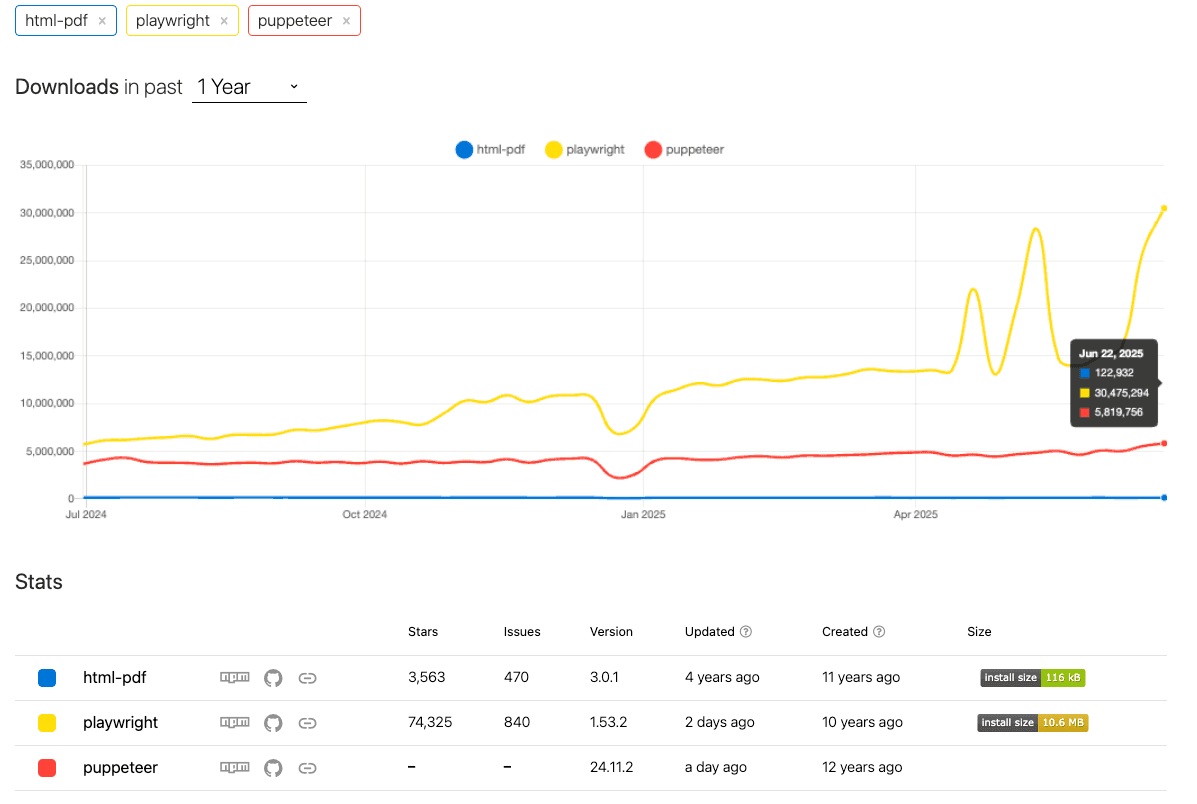The width and height of the screenshot is (1197, 804).
Task: Click the playwright install size badge
Action: click(1032, 722)
